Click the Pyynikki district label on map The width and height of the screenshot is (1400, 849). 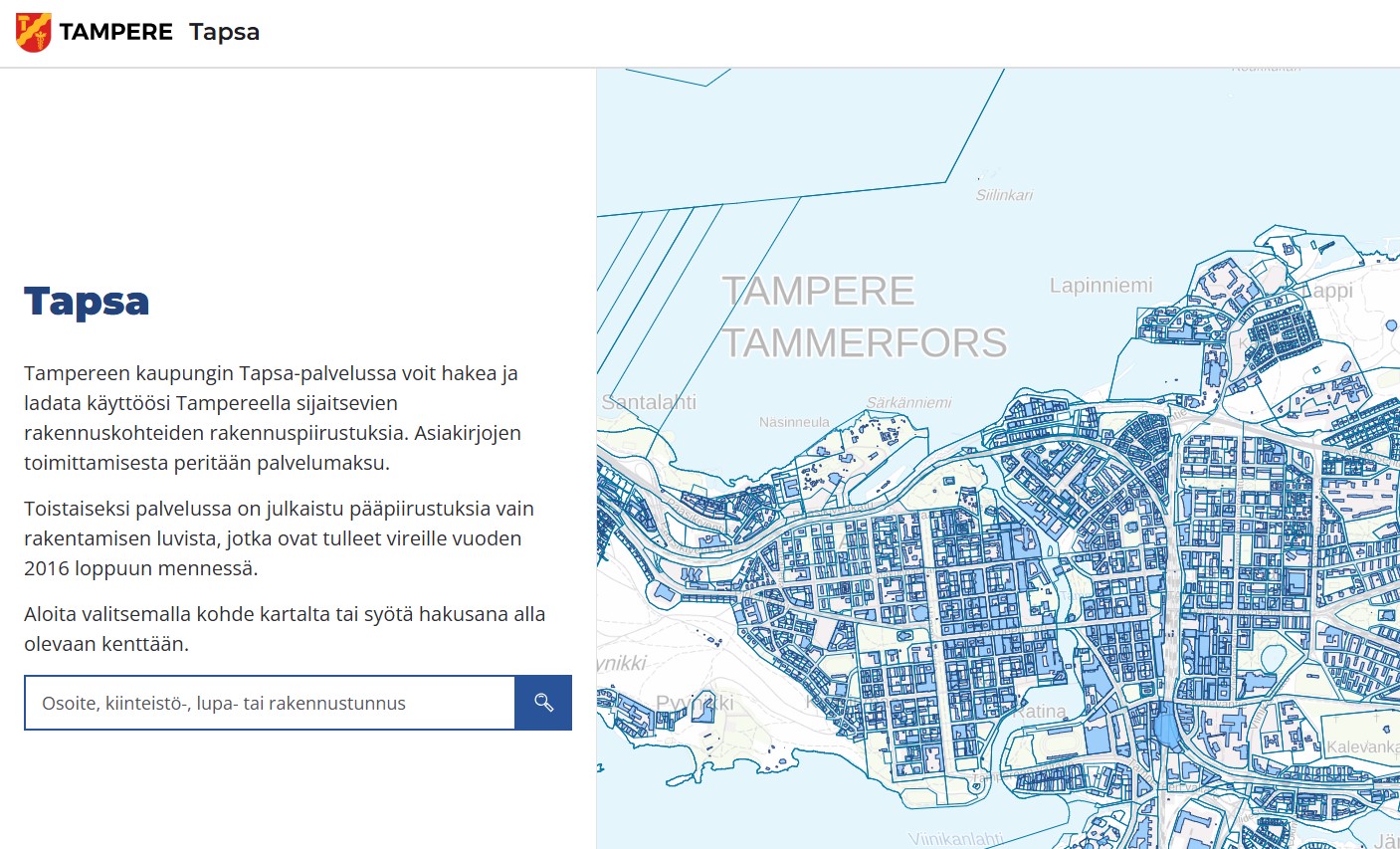[695, 703]
